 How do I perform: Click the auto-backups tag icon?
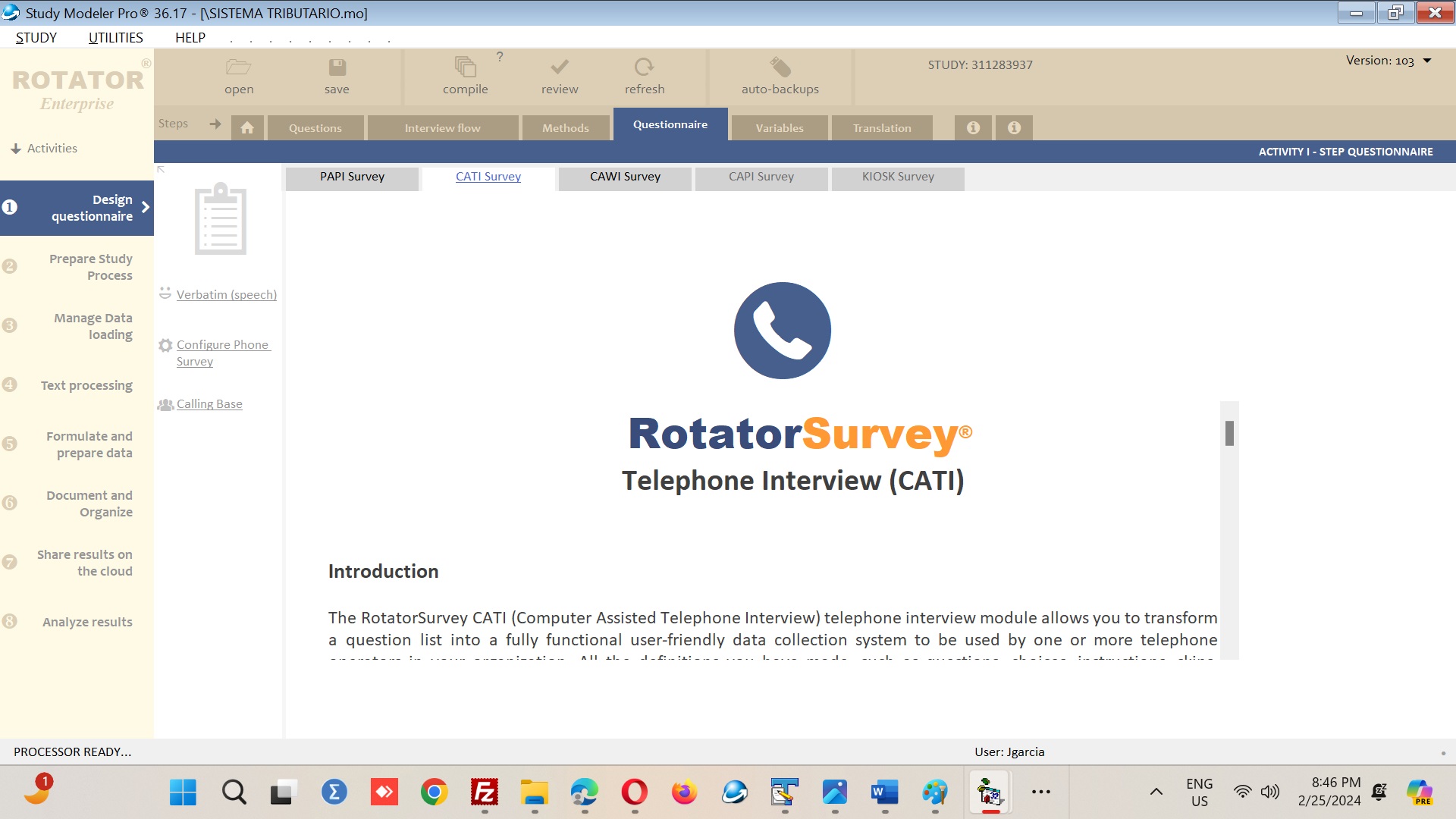pyautogui.click(x=780, y=67)
